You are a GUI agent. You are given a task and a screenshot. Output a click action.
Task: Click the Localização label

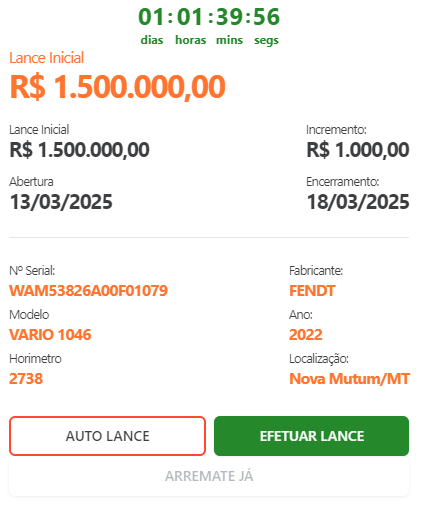click(x=319, y=359)
